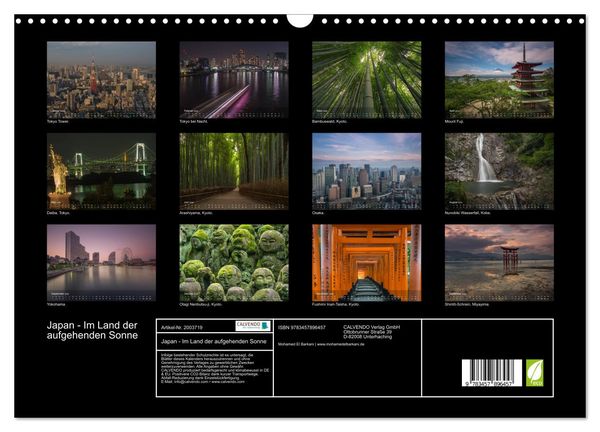
Task: Click the mohamedelbarkani.de website link
Action: coord(341,344)
